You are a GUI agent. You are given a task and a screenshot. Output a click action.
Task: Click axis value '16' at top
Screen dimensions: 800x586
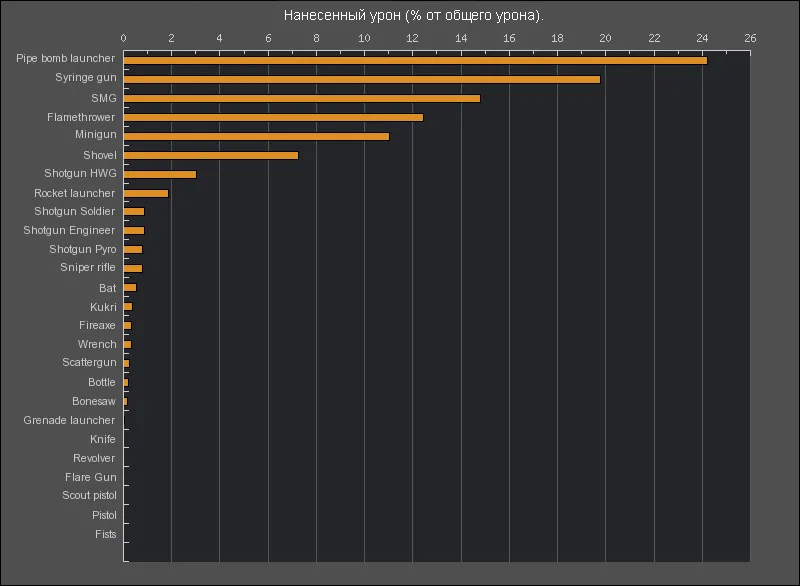[x=509, y=38]
